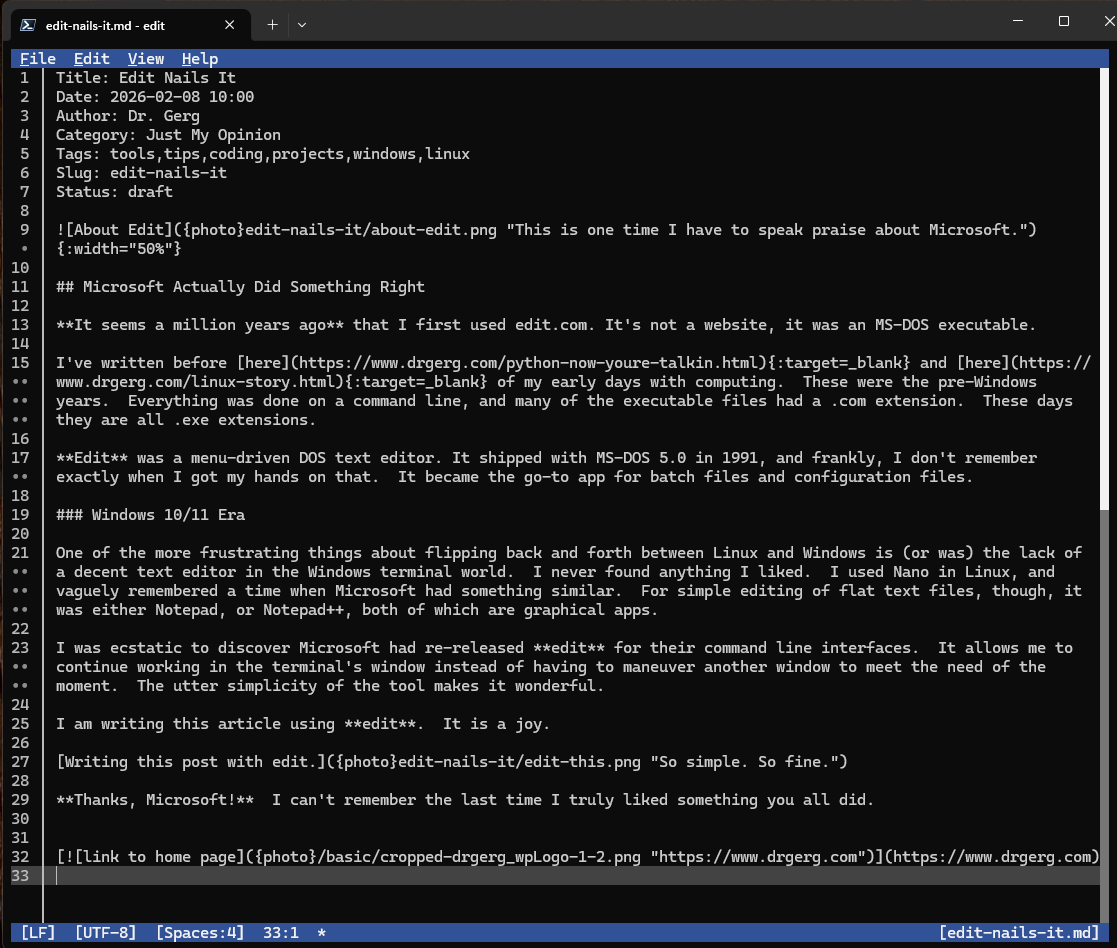1117x948 pixels.
Task: Open a new terminal tab with plus
Action: [272, 25]
